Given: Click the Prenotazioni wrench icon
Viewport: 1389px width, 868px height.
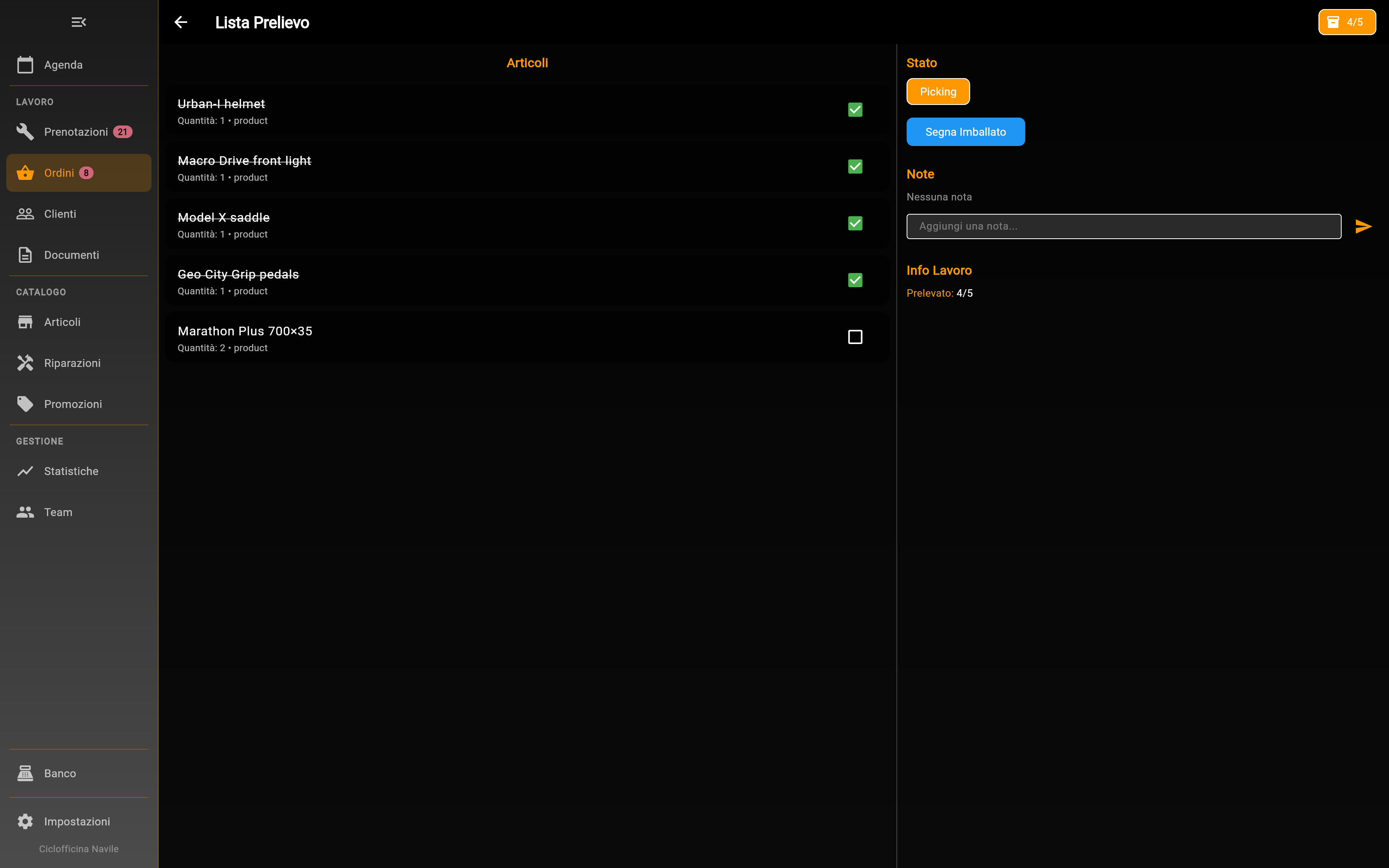Looking at the screenshot, I should click(25, 131).
